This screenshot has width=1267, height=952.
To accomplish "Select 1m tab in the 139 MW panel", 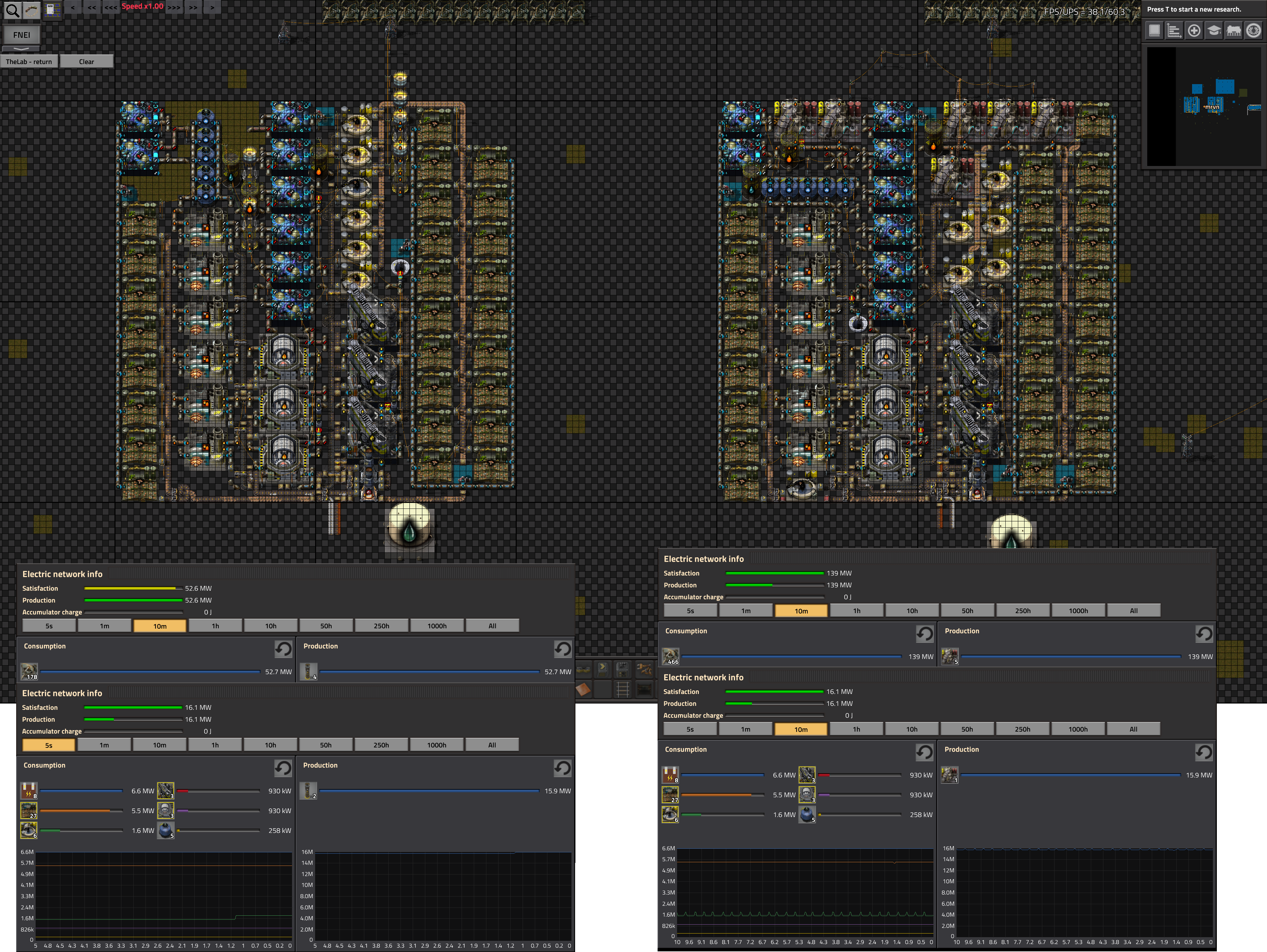I will [x=746, y=610].
